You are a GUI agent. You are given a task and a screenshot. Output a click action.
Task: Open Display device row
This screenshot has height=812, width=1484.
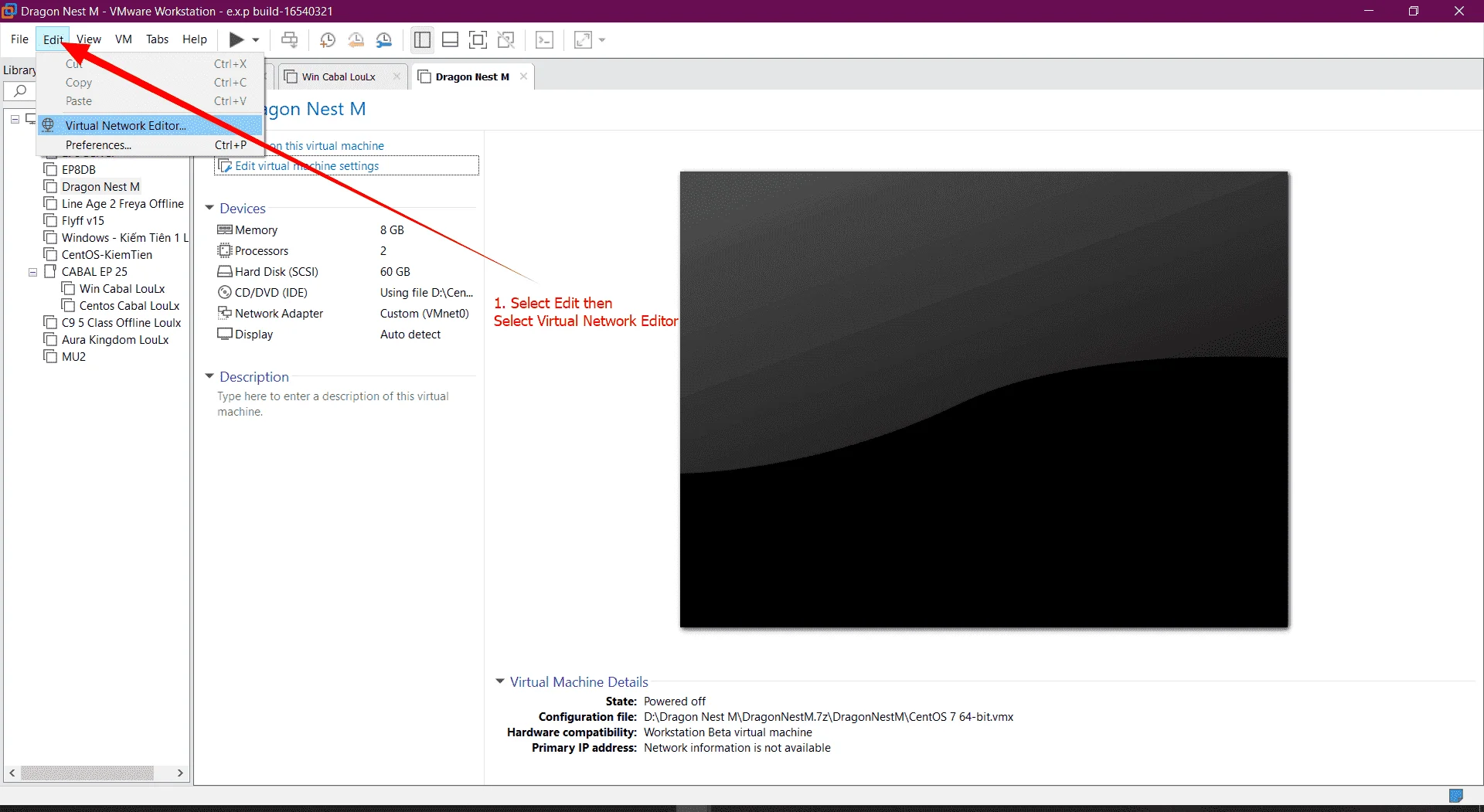coord(345,334)
